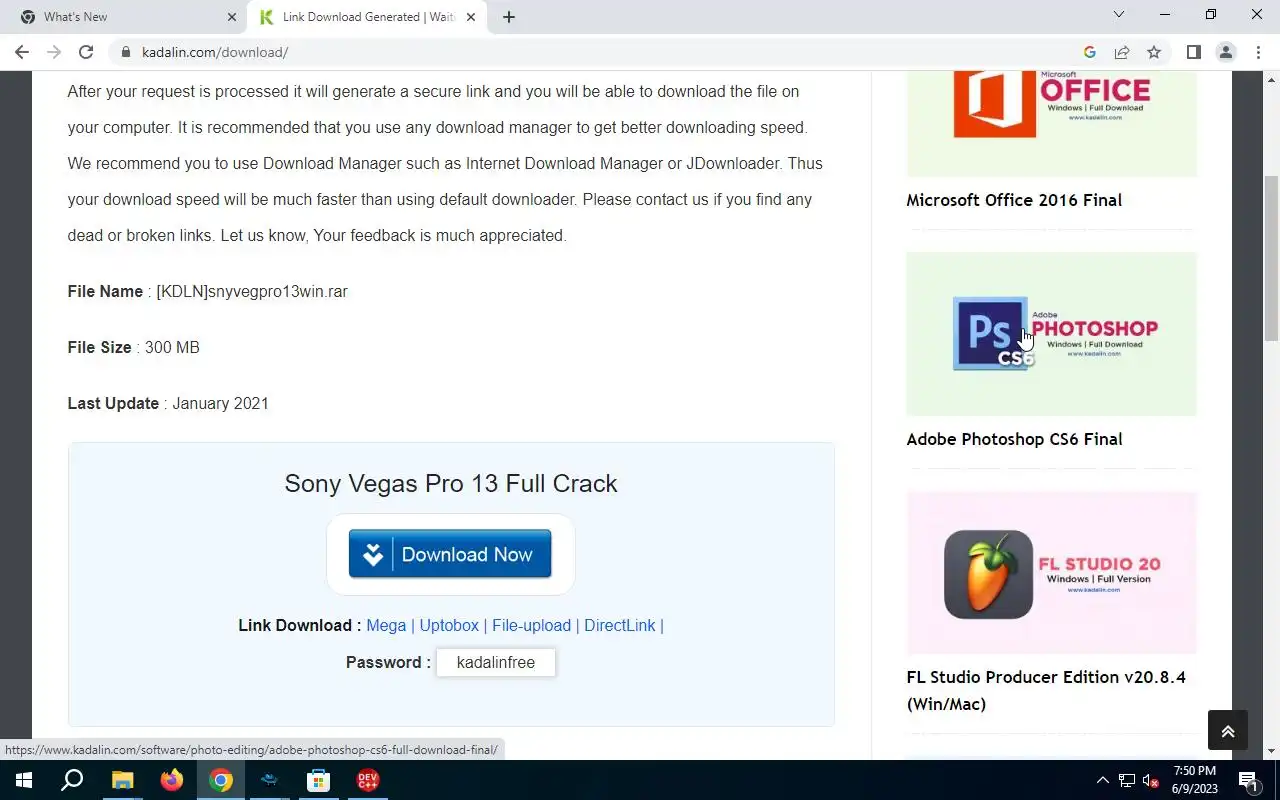Click the Chrome taskbar icon
1280x800 pixels.
pos(221,780)
